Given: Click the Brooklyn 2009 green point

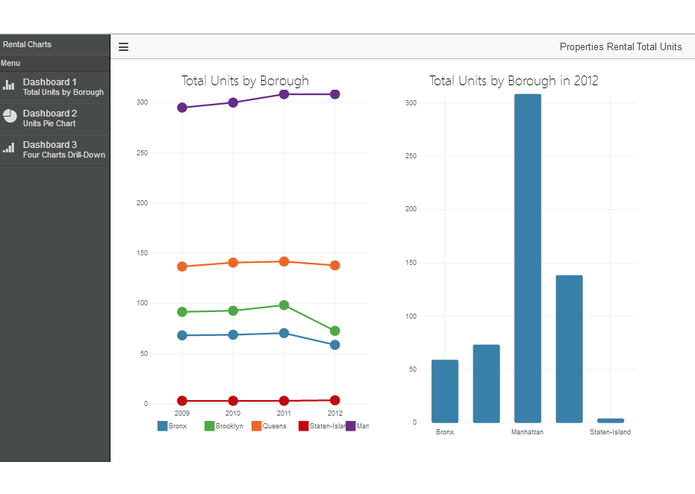Looking at the screenshot, I should 182,312.
